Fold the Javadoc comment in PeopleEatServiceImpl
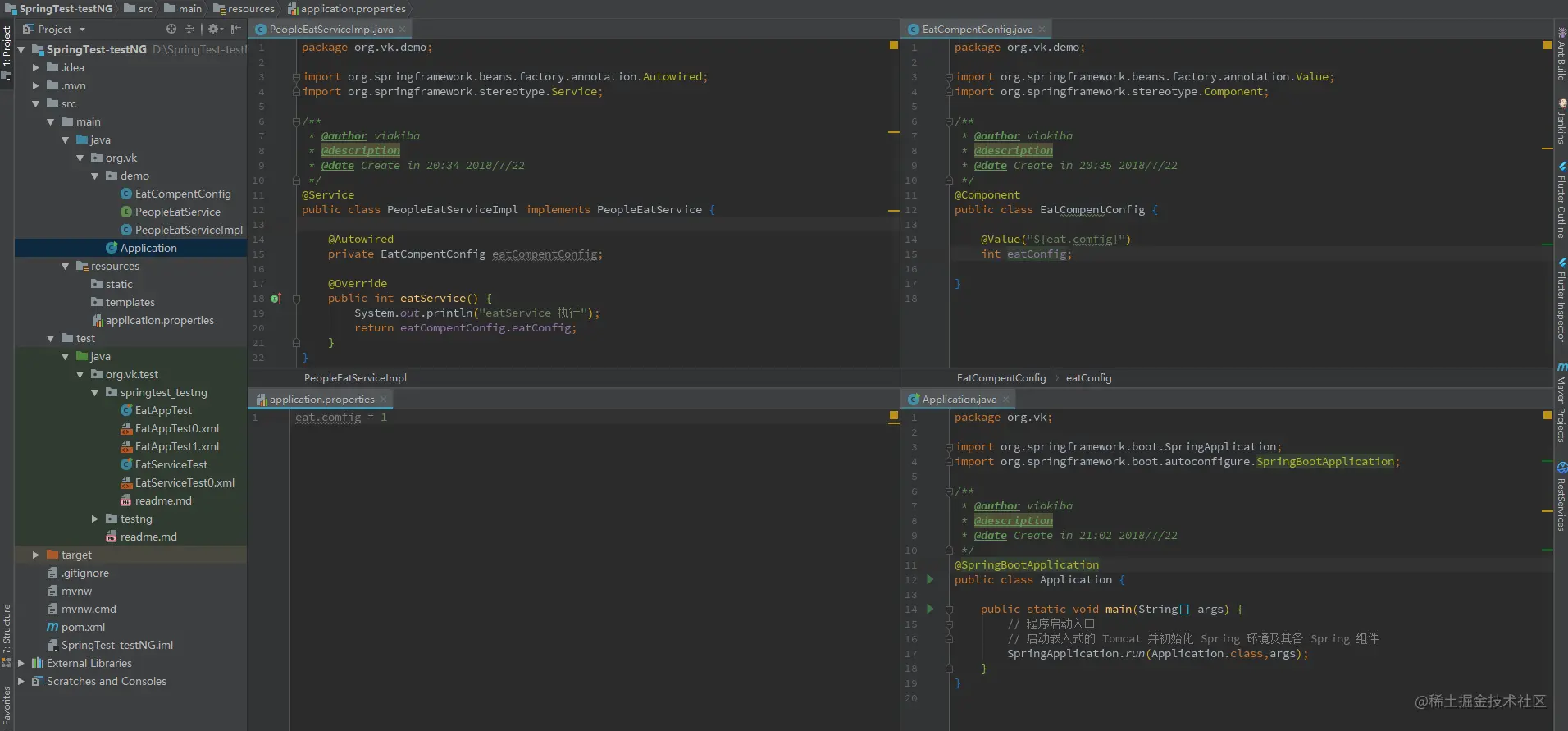 [x=296, y=121]
